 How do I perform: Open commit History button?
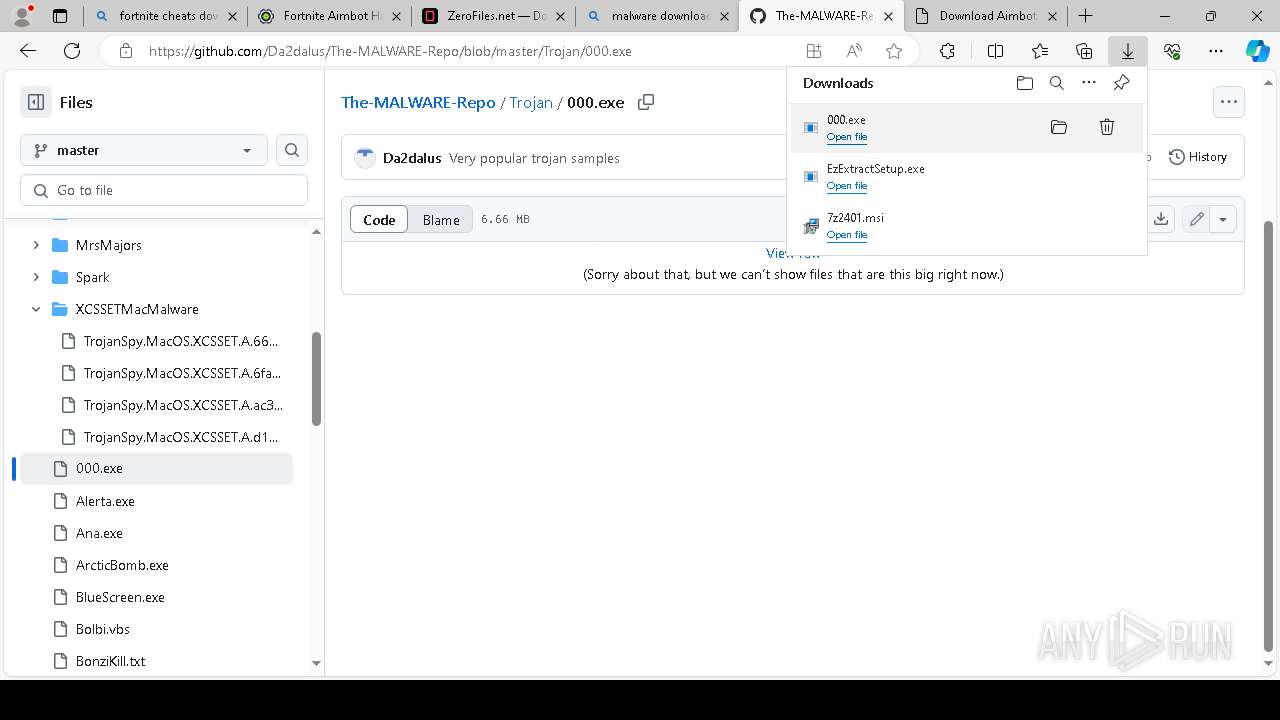tap(1198, 157)
